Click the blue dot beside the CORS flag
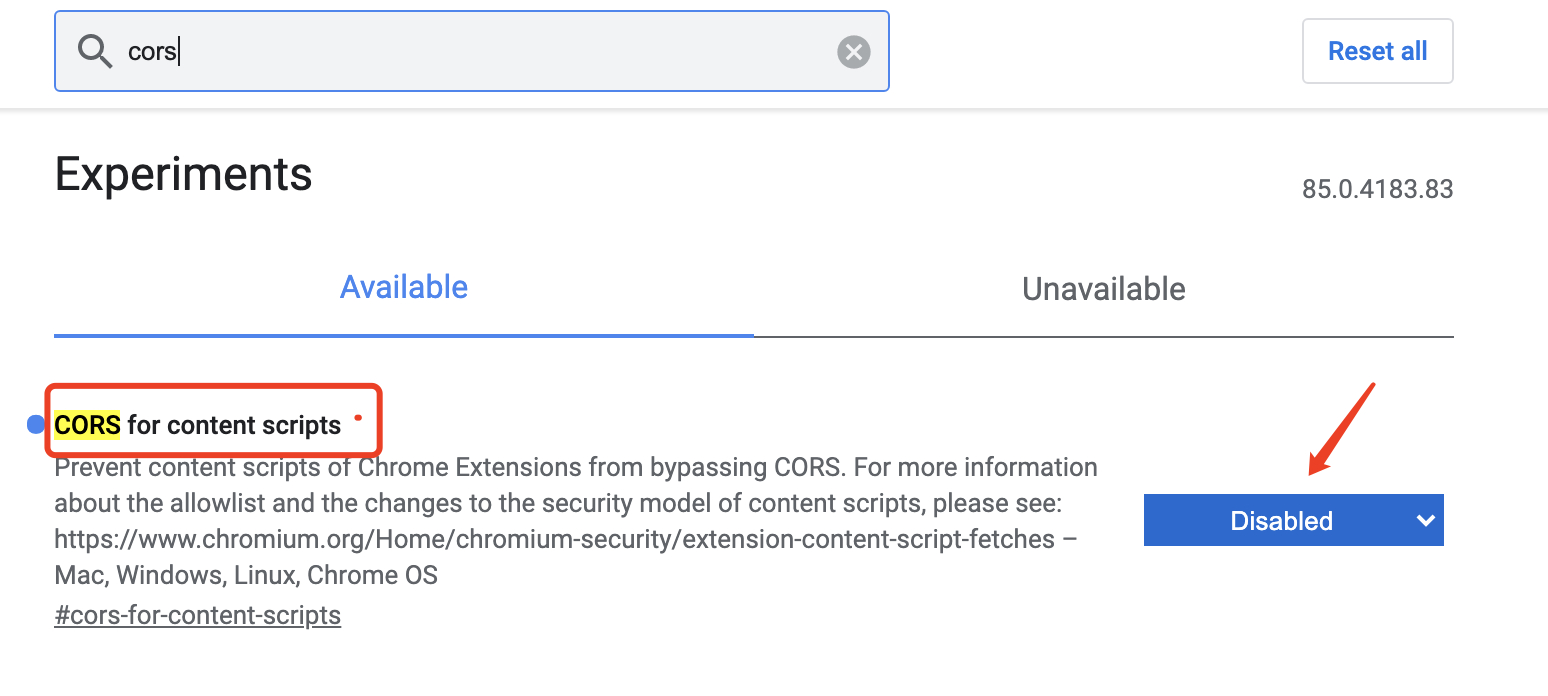 pyautogui.click(x=36, y=425)
